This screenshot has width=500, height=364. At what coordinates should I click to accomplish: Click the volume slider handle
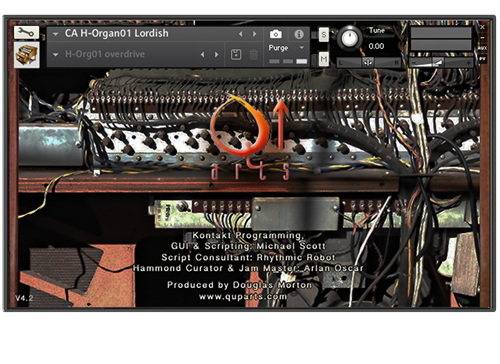point(438,62)
